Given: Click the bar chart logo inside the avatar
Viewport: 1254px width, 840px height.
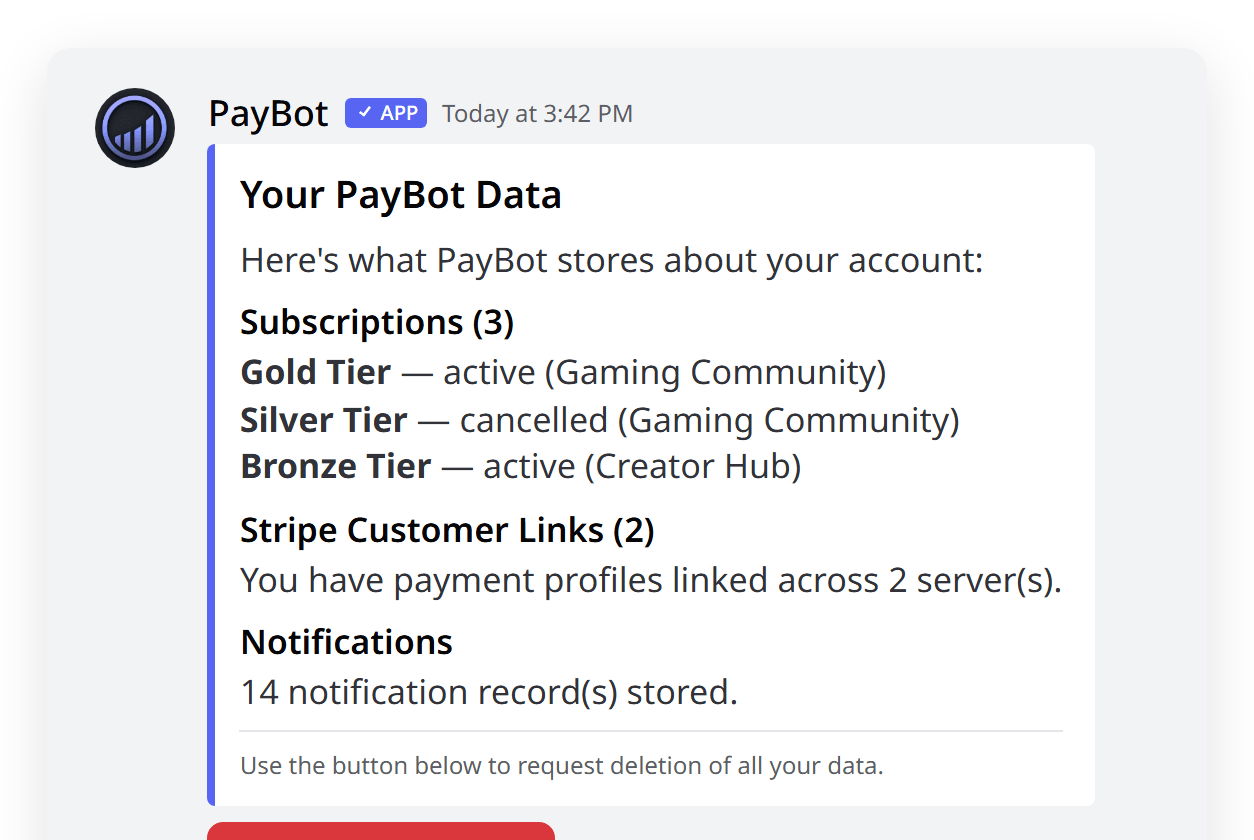Looking at the screenshot, I should coord(134,134).
